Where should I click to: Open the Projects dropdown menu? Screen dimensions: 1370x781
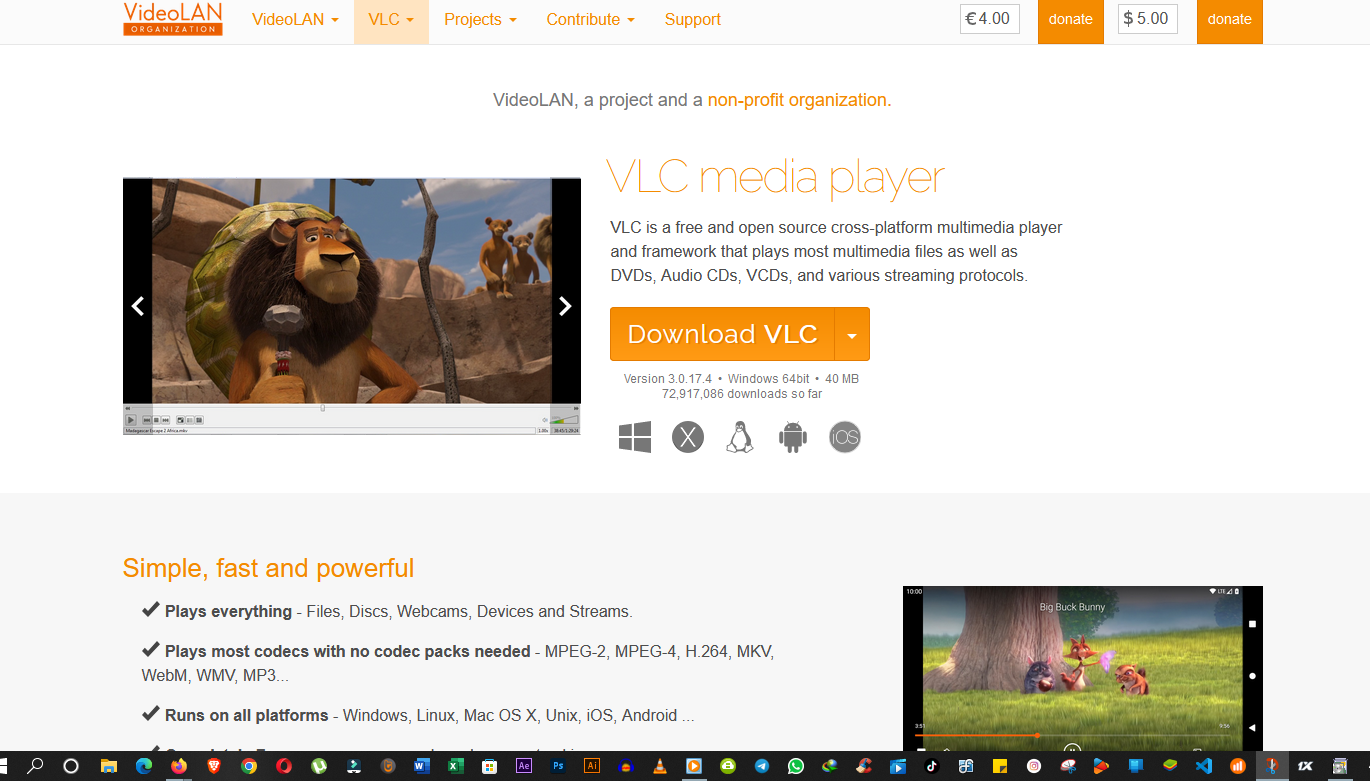480,20
